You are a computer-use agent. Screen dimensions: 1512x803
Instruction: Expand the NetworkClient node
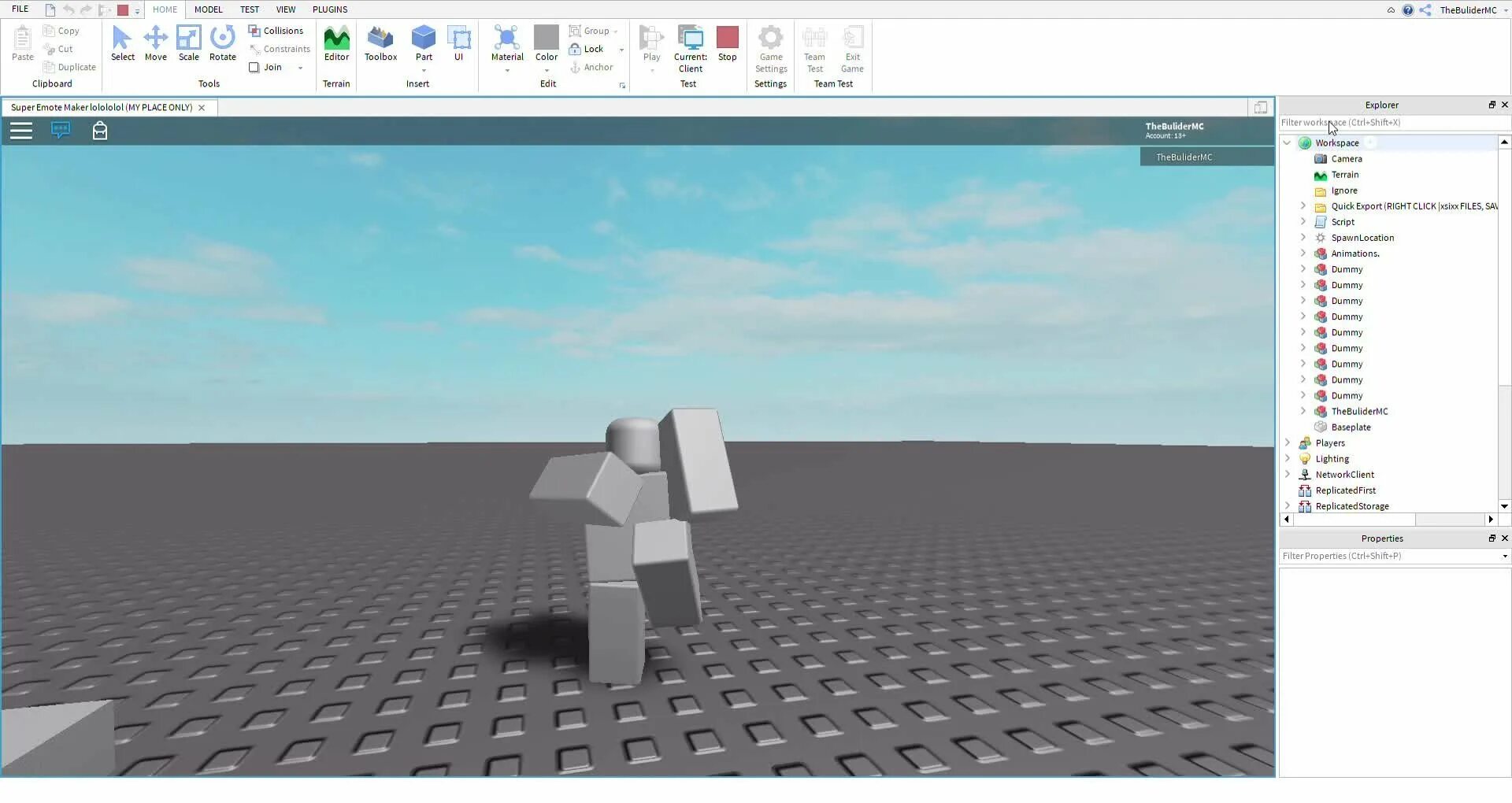tap(1287, 474)
